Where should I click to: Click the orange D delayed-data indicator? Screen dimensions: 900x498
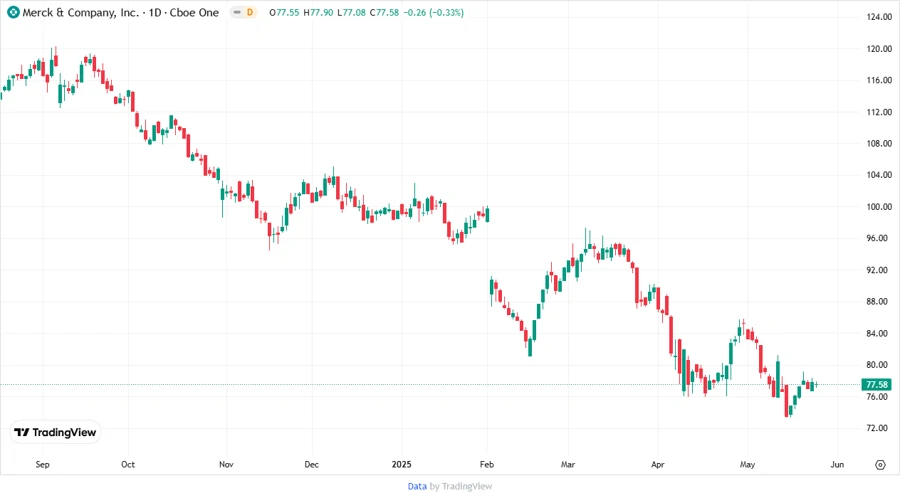coord(250,12)
